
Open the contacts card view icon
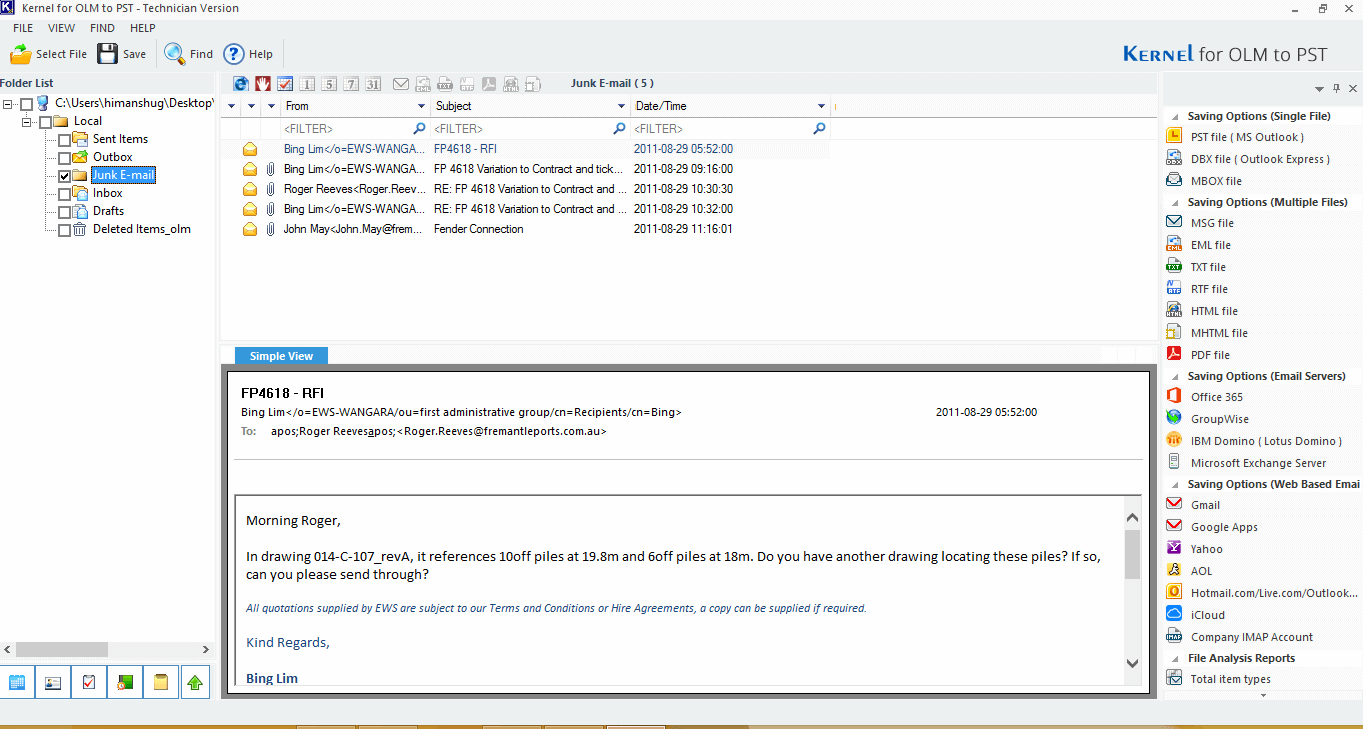(x=53, y=682)
